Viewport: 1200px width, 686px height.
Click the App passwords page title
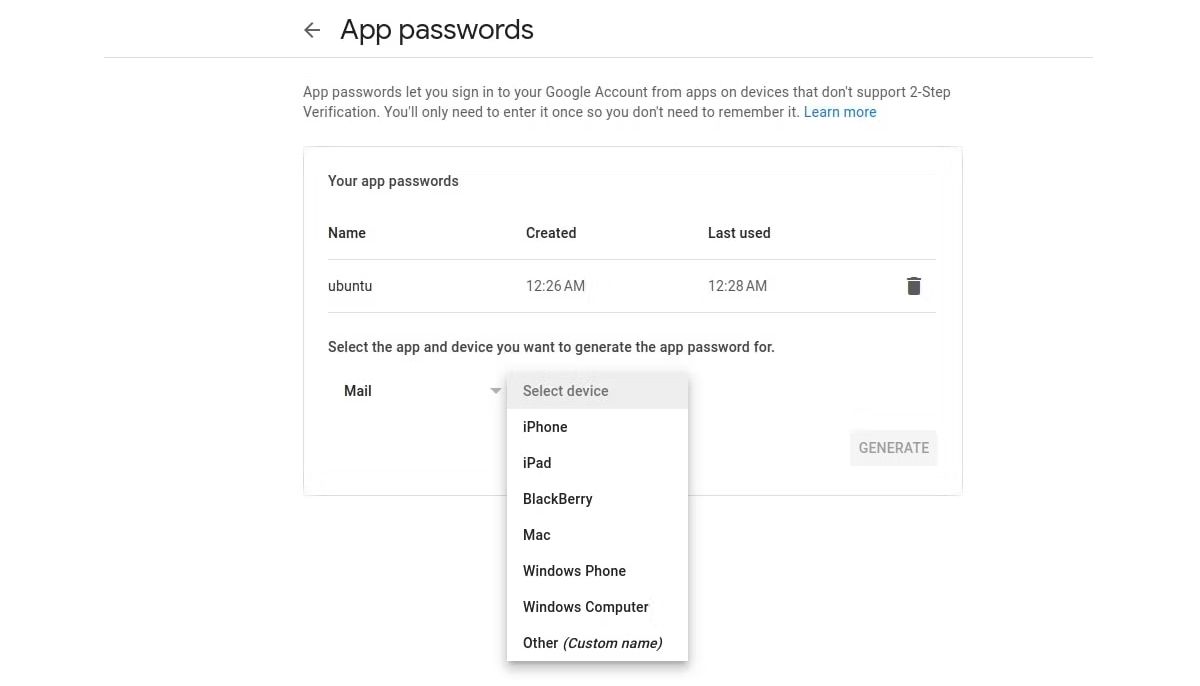tap(437, 30)
